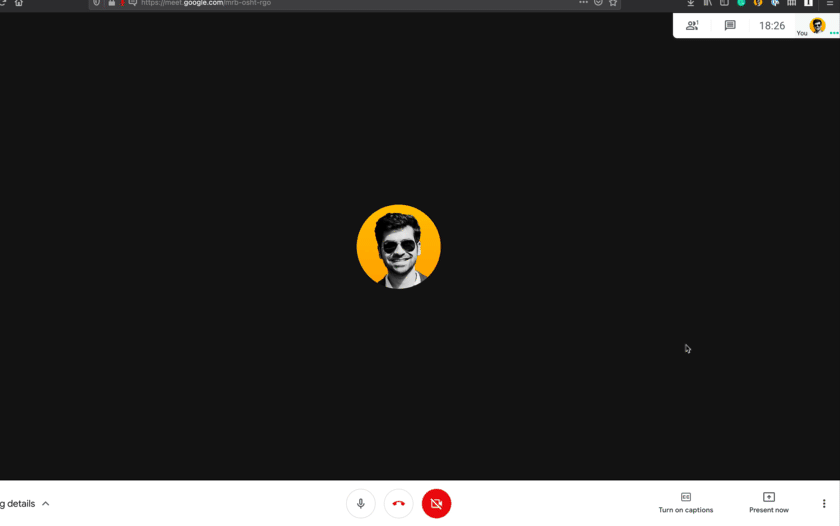840x526 pixels.
Task: Click Present now
Action: pyautogui.click(x=769, y=503)
